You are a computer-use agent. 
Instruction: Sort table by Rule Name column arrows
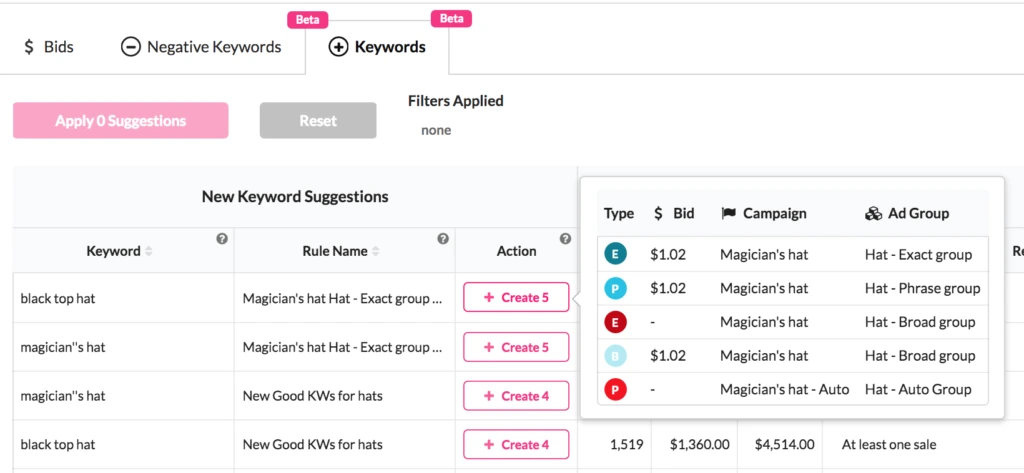click(x=376, y=252)
